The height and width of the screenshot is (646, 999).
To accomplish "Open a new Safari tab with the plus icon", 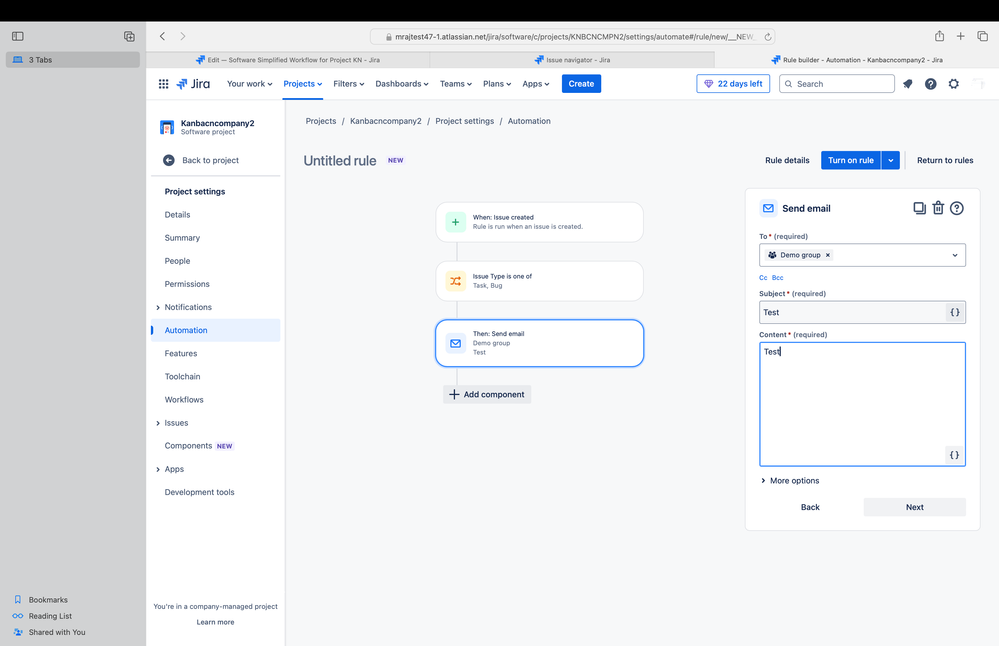I will point(960,36).
